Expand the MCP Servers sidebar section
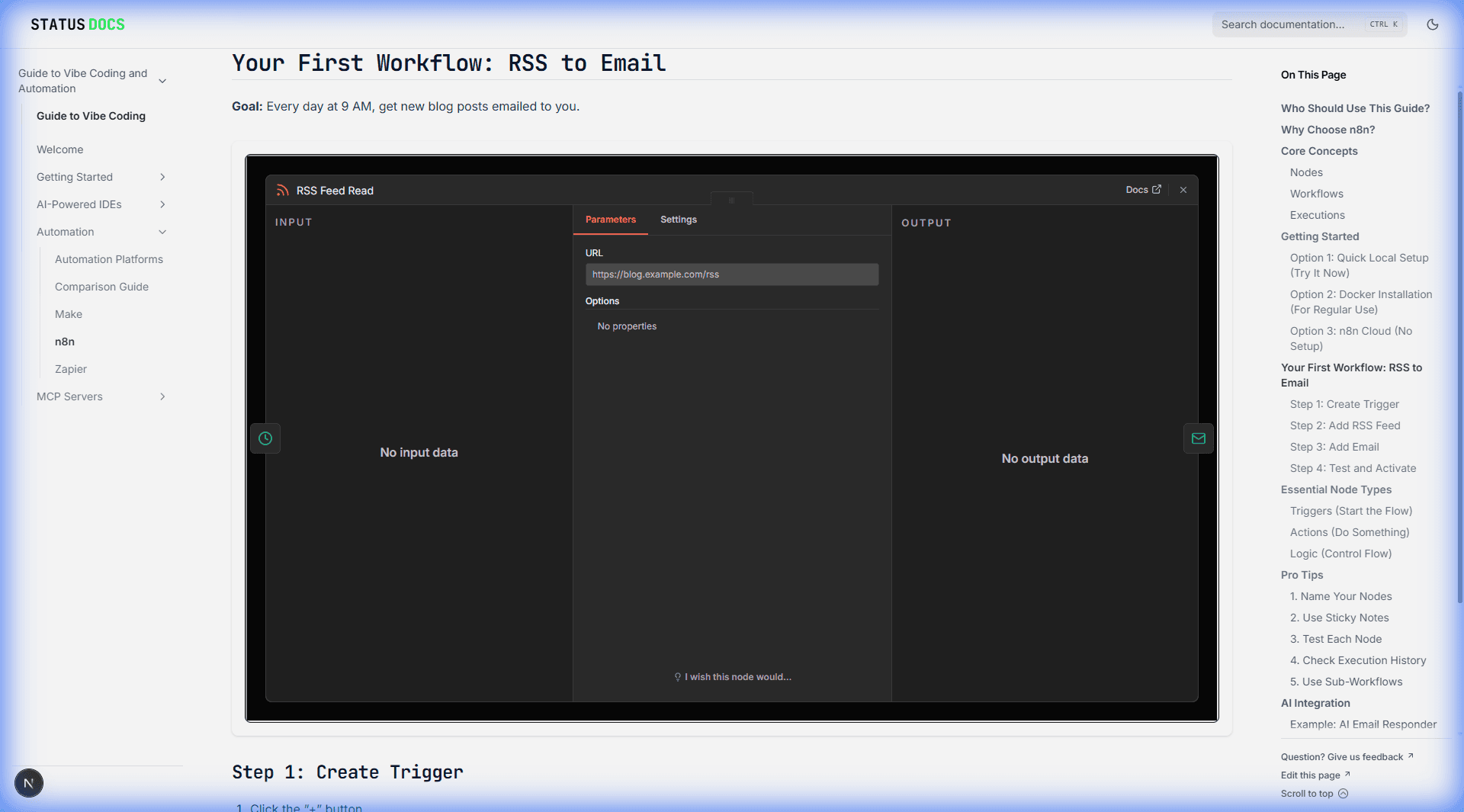 [162, 396]
